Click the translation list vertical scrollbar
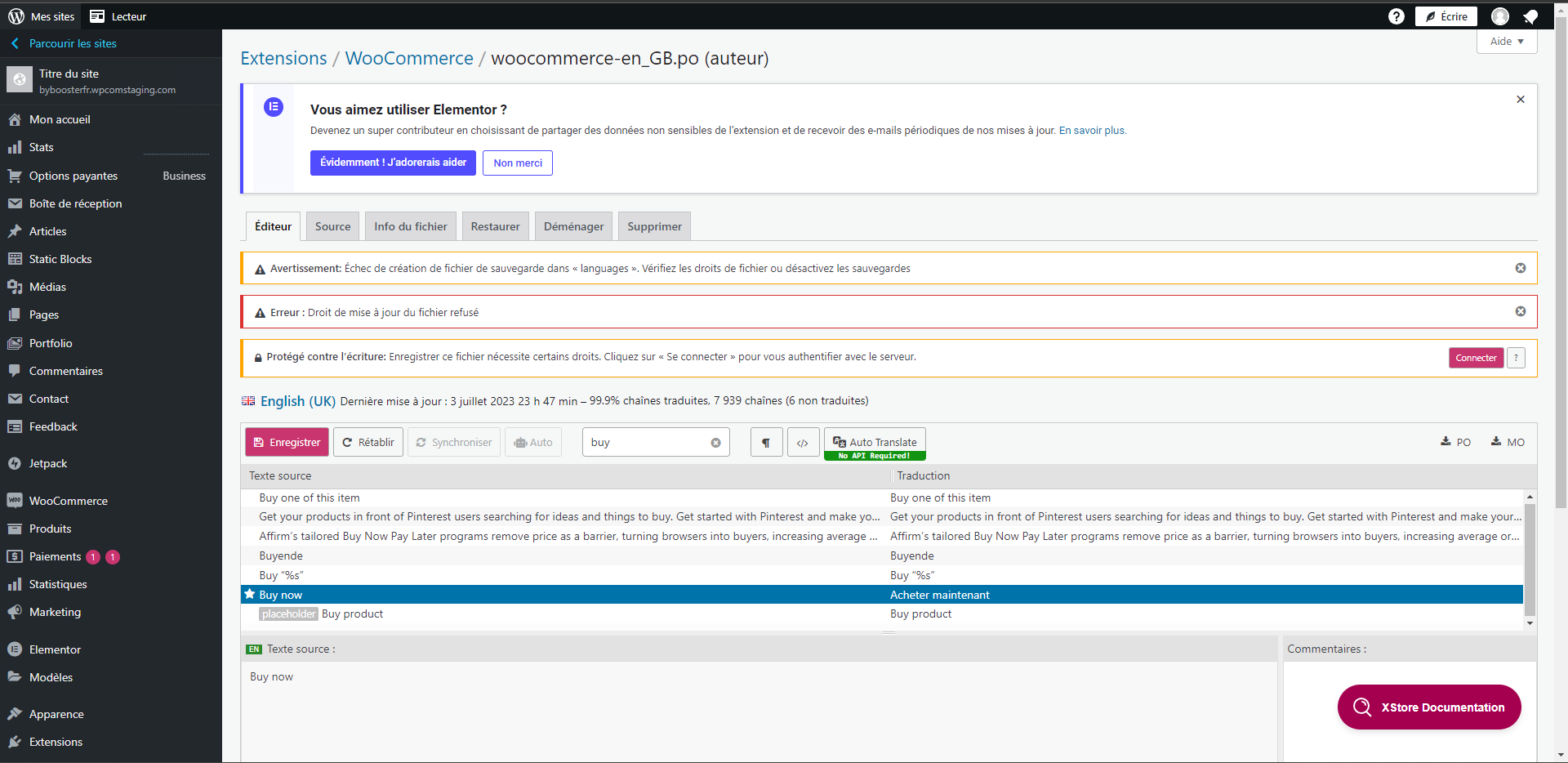This screenshot has width=1568, height=763. [x=1530, y=560]
